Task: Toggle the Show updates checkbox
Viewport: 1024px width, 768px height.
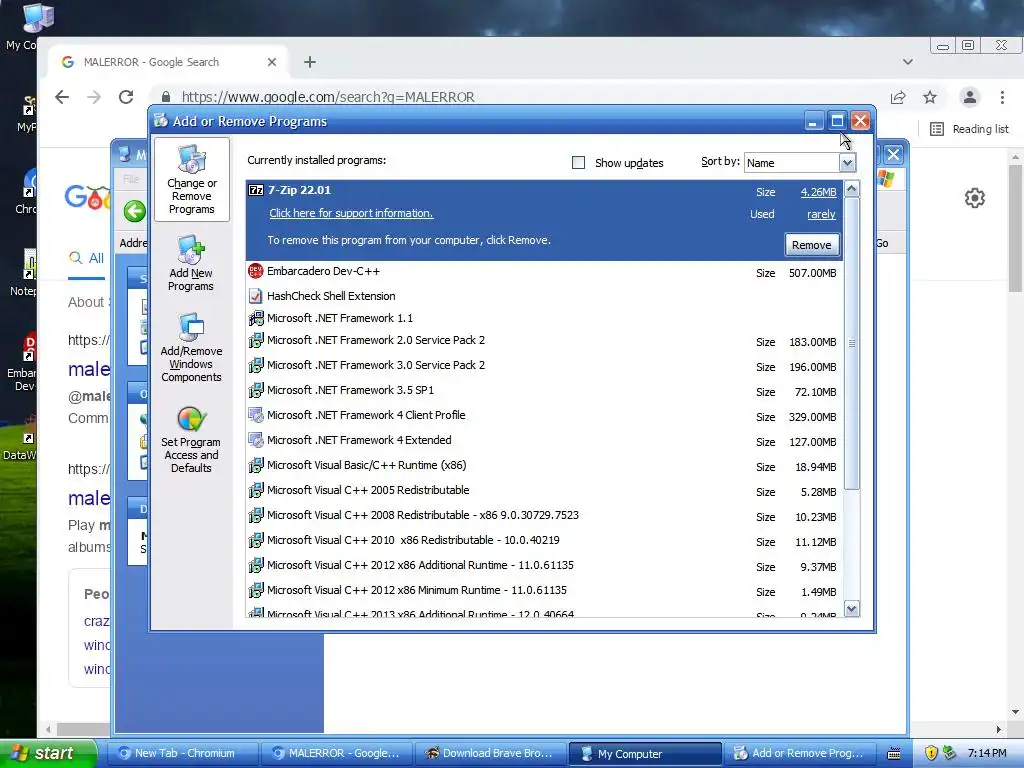Action: click(579, 163)
